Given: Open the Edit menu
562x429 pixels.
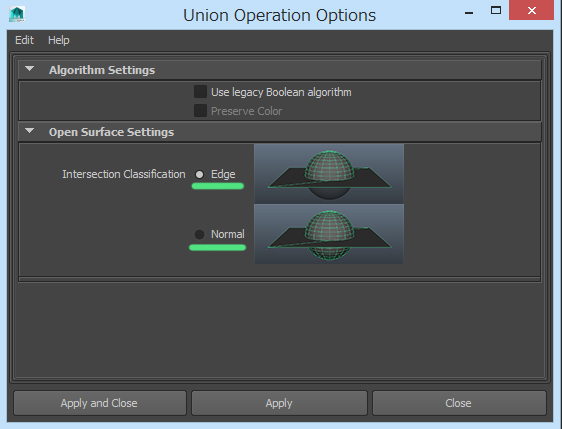Looking at the screenshot, I should tap(24, 40).
